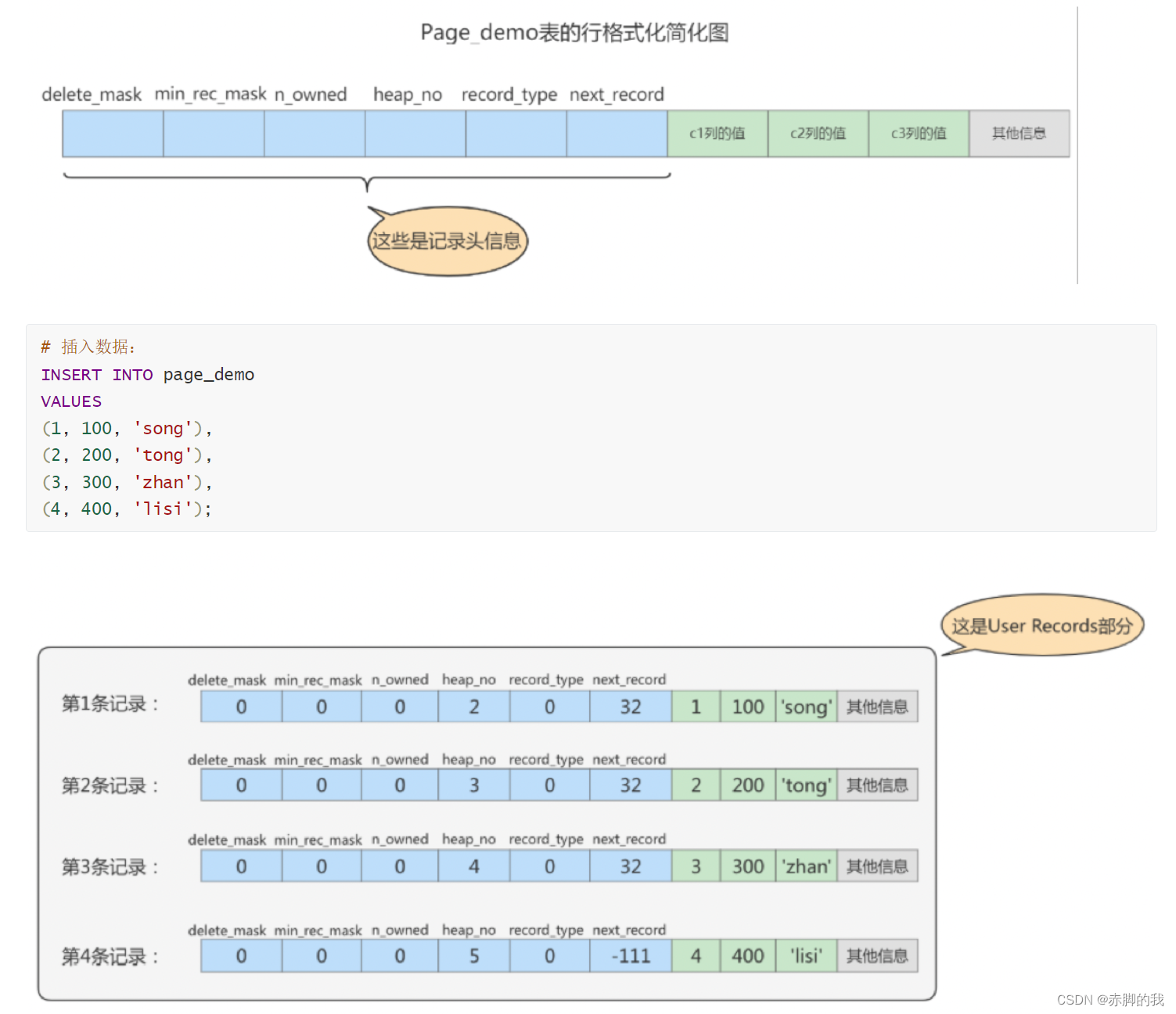Image resolution: width=1176 pixels, height=1014 pixels.
Task: Click the code line "(3, 300, 'zhan'),"
Action: 127,482
